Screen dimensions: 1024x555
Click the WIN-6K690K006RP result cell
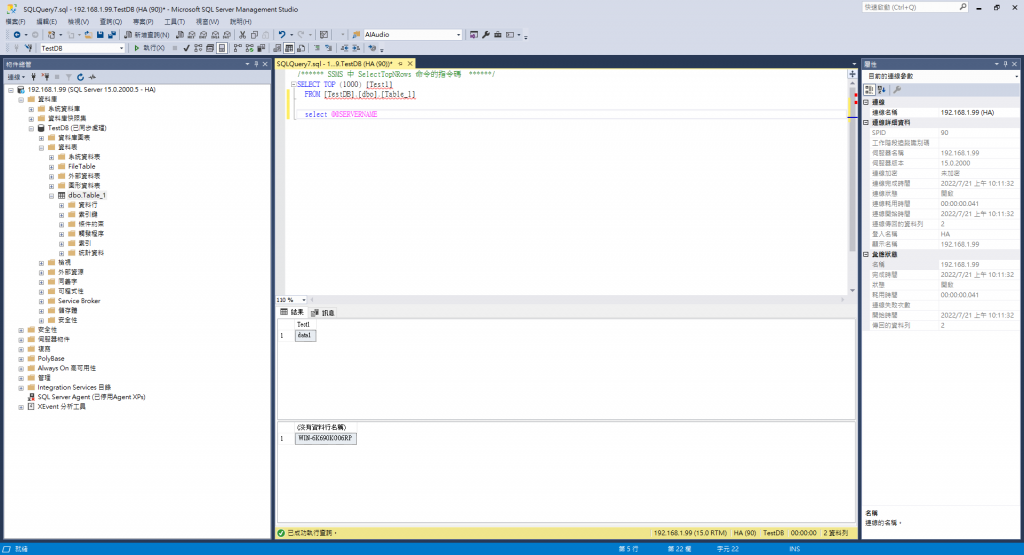tap(325, 438)
